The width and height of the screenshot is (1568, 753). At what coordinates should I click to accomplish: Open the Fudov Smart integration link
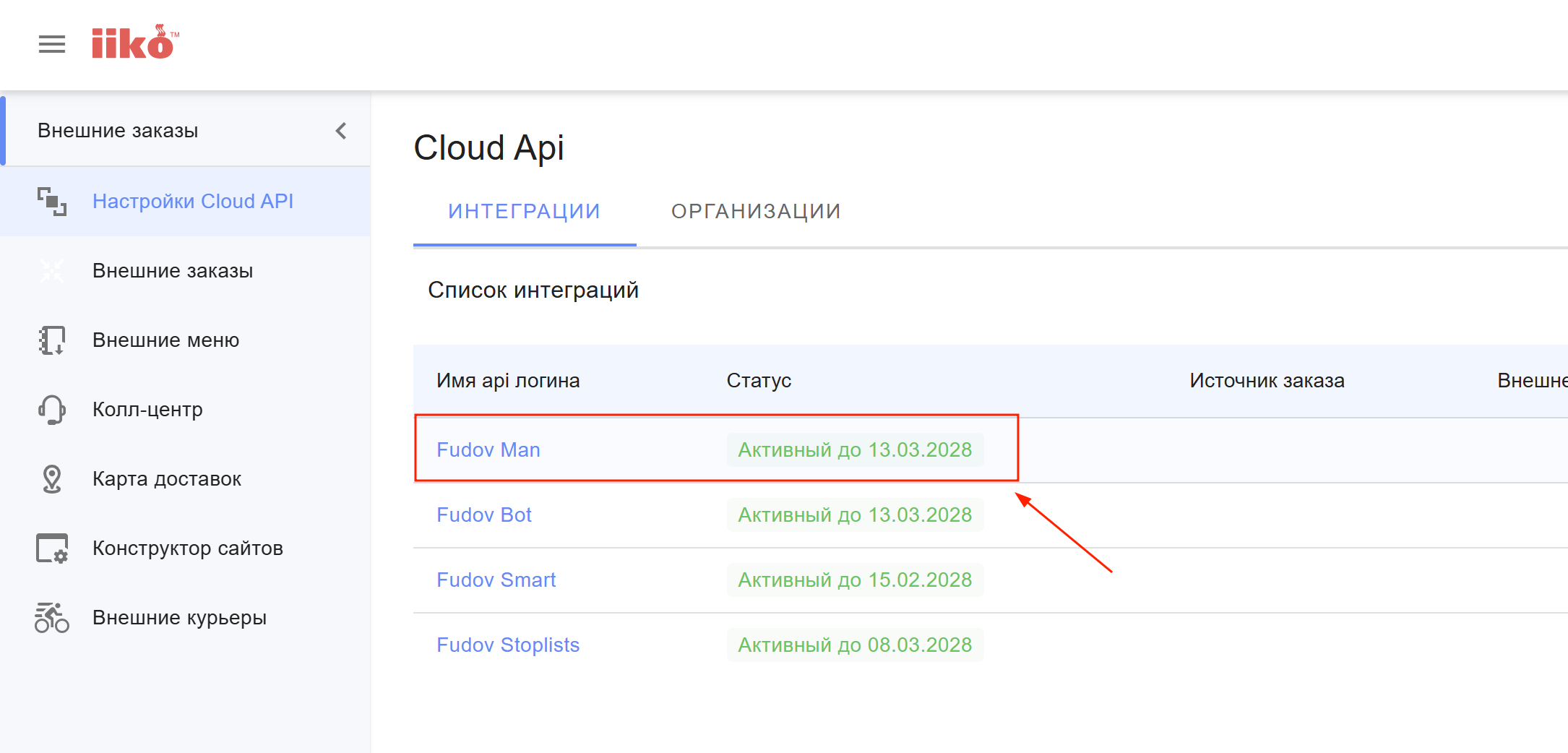click(496, 580)
